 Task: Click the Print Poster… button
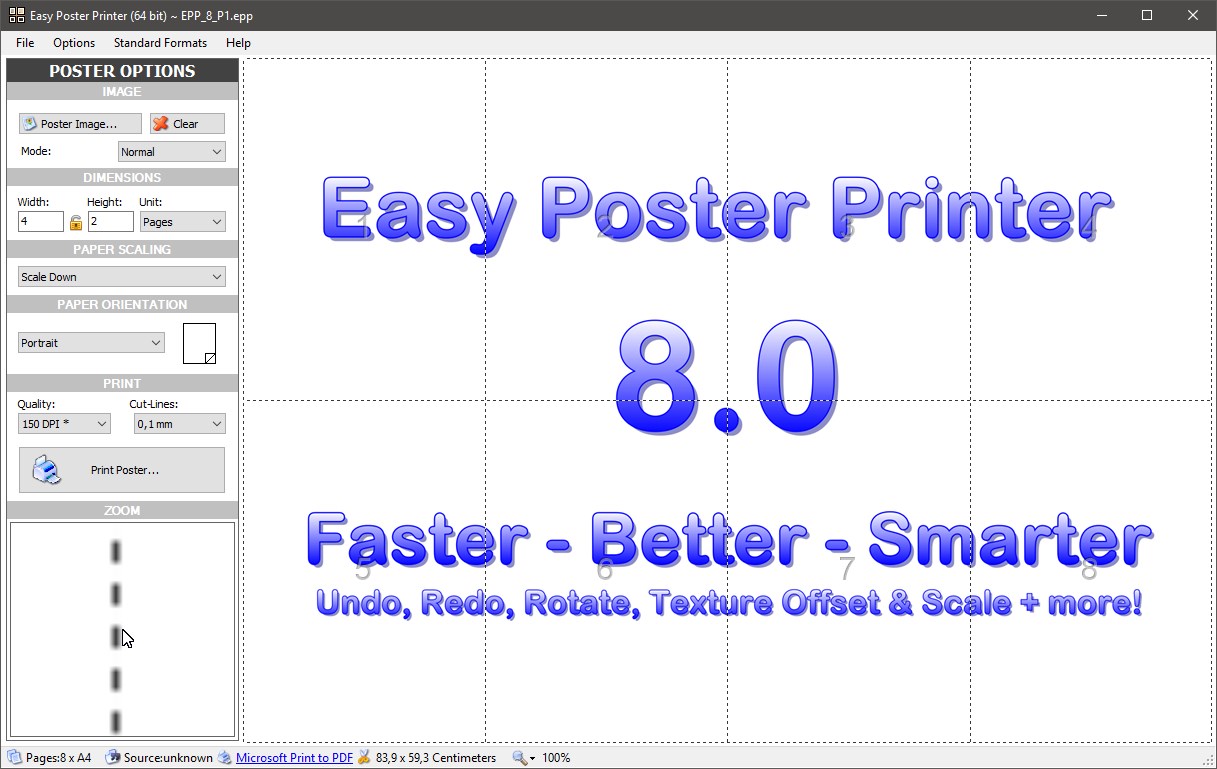[x=122, y=470]
